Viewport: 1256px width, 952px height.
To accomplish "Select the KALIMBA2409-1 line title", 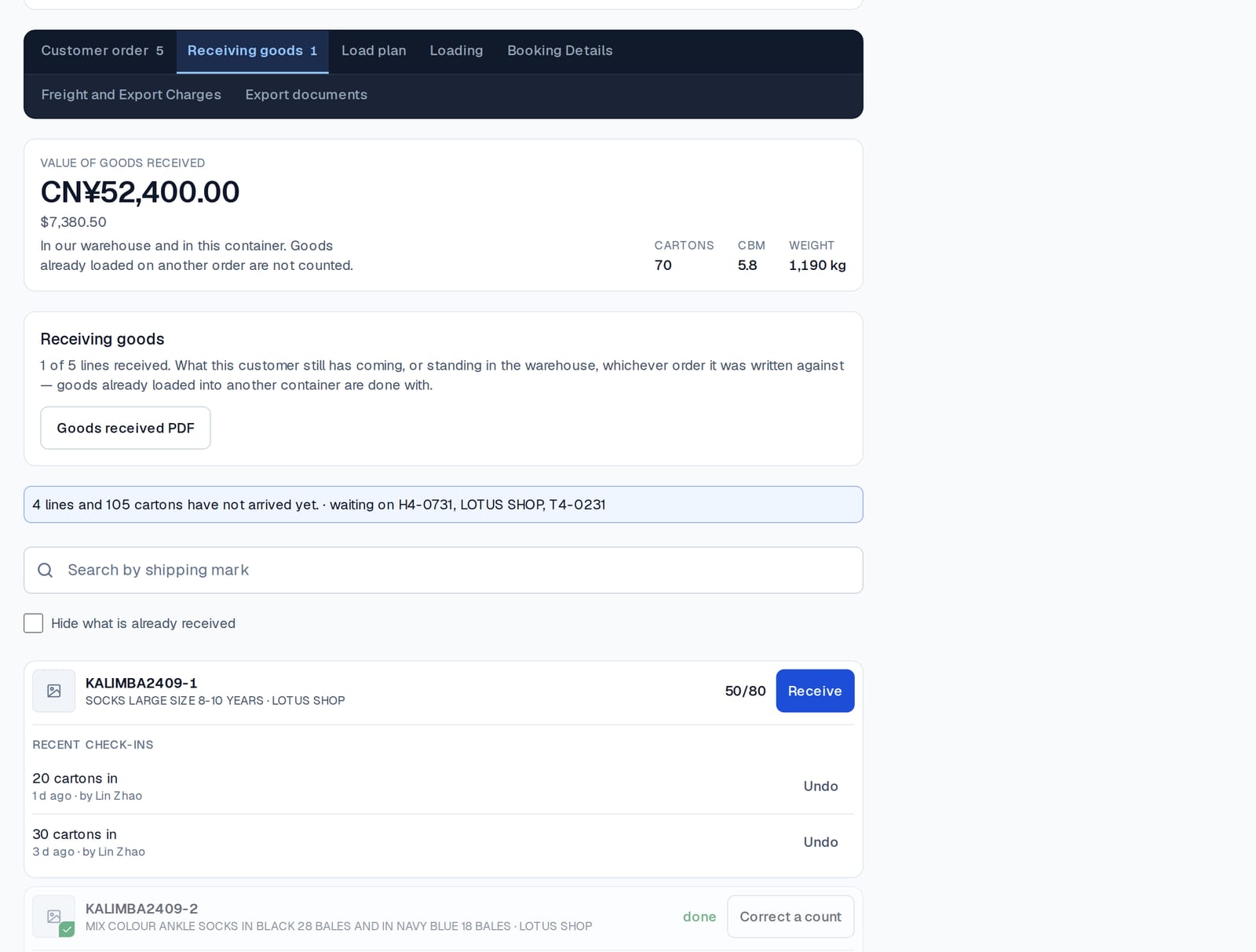I will tap(141, 683).
